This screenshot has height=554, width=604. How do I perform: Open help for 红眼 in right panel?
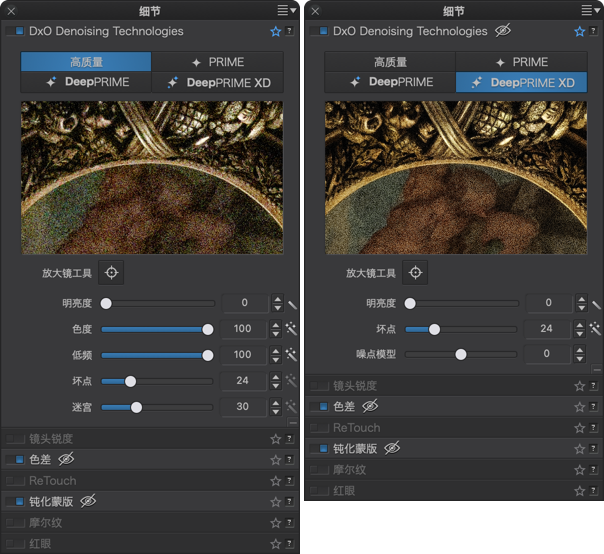[x=594, y=490]
